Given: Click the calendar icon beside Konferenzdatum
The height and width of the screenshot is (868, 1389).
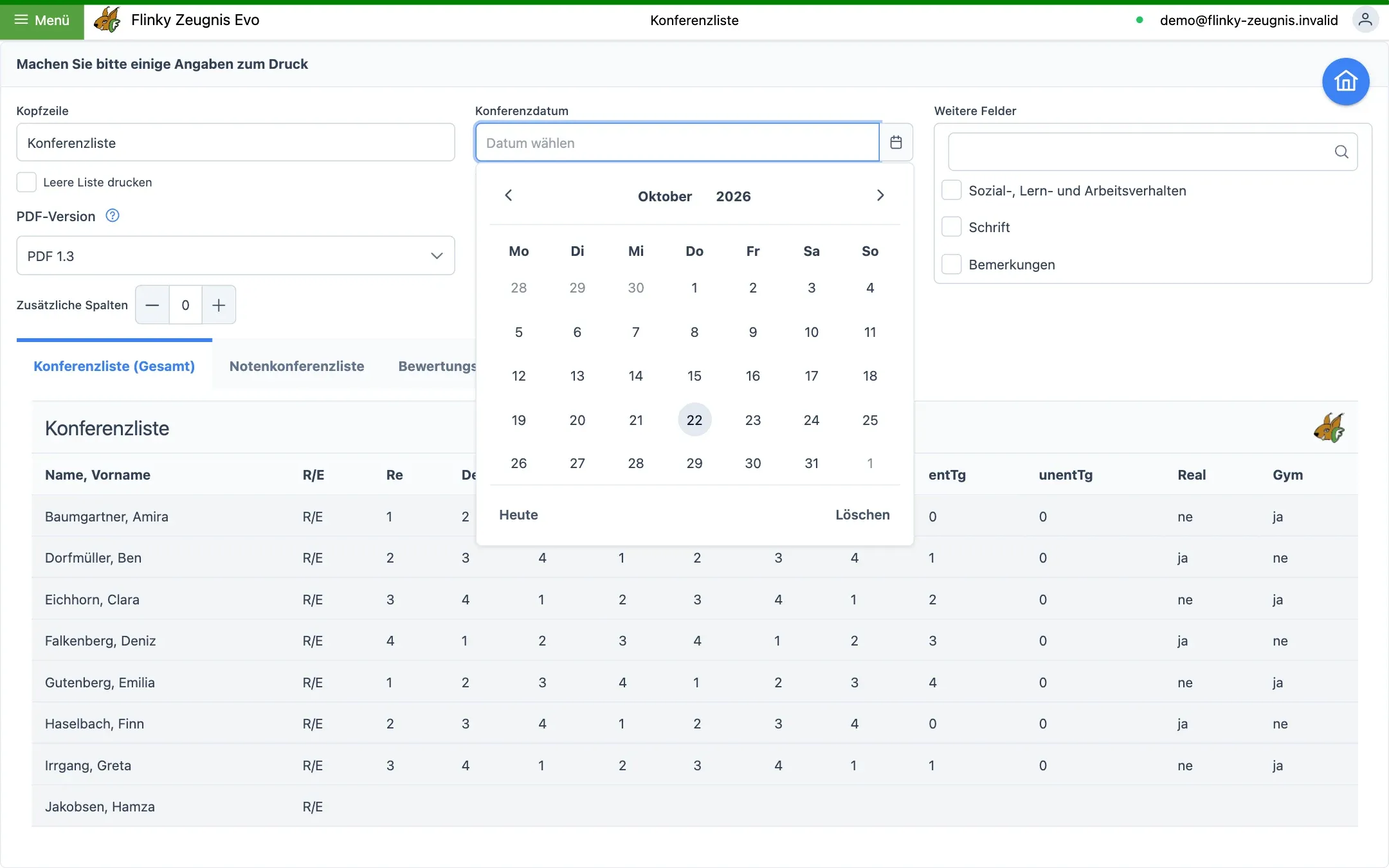Looking at the screenshot, I should click(896, 142).
